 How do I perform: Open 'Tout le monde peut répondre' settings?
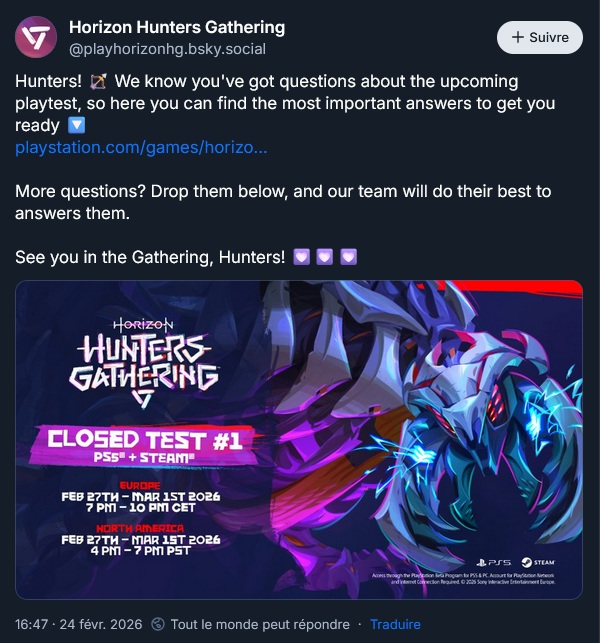click(260, 625)
